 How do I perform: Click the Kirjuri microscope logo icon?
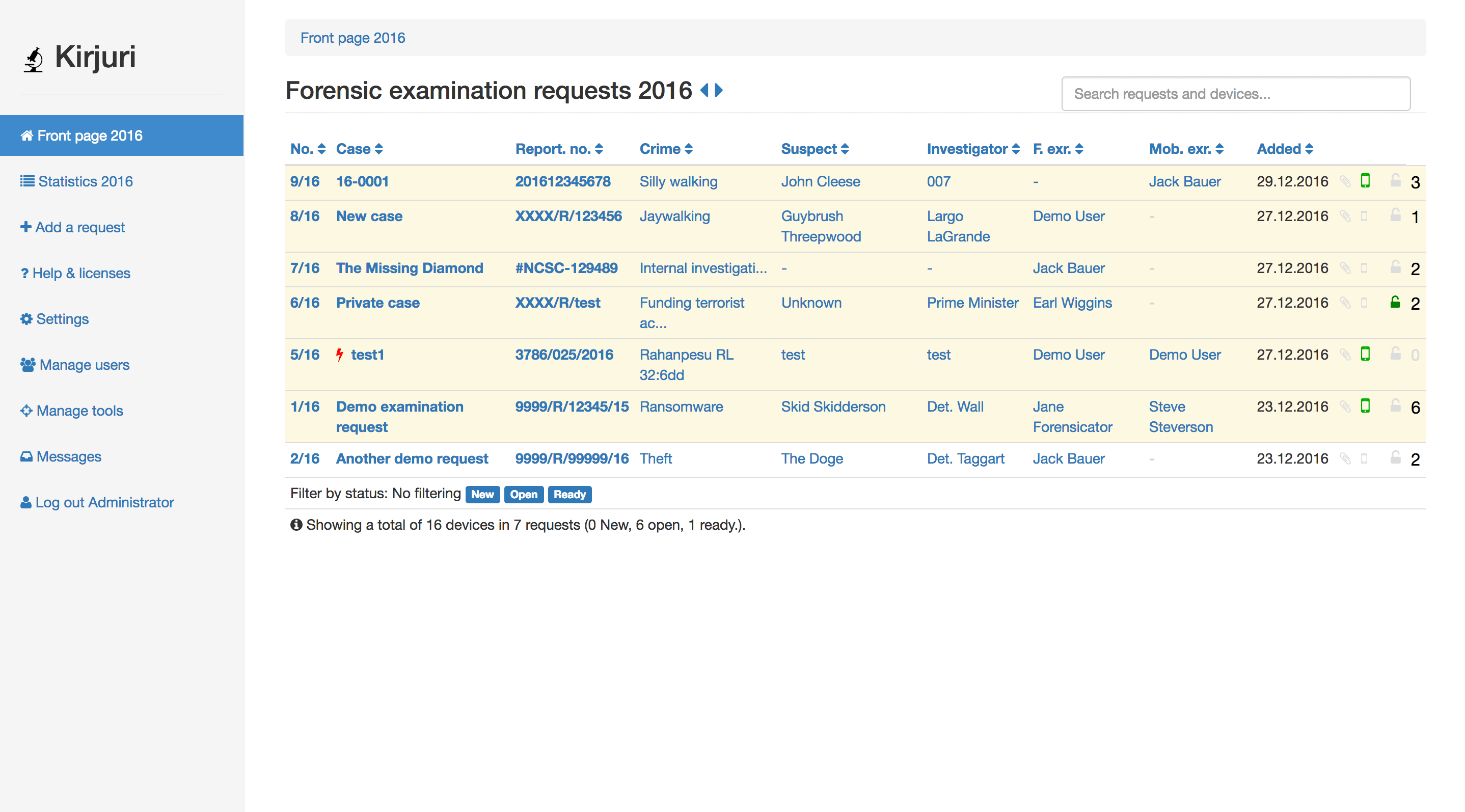[x=34, y=59]
